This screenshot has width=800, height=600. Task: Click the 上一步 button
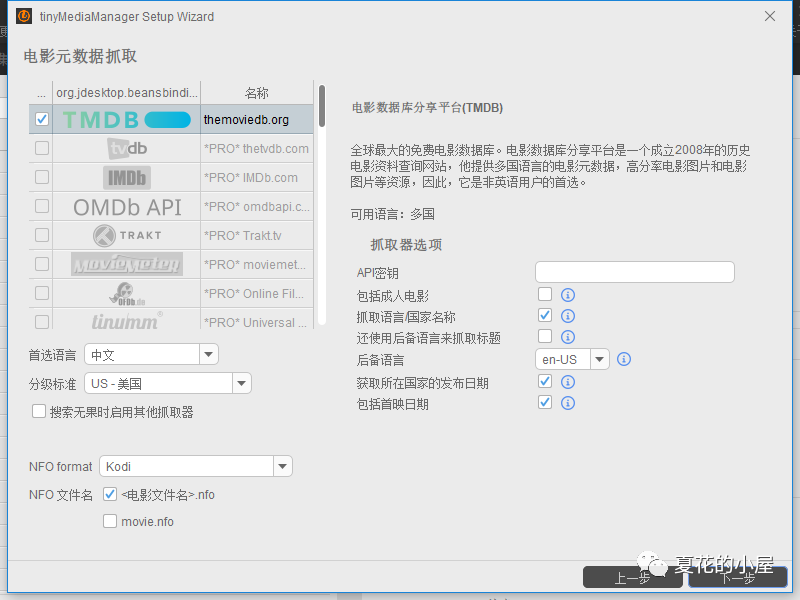click(632, 577)
